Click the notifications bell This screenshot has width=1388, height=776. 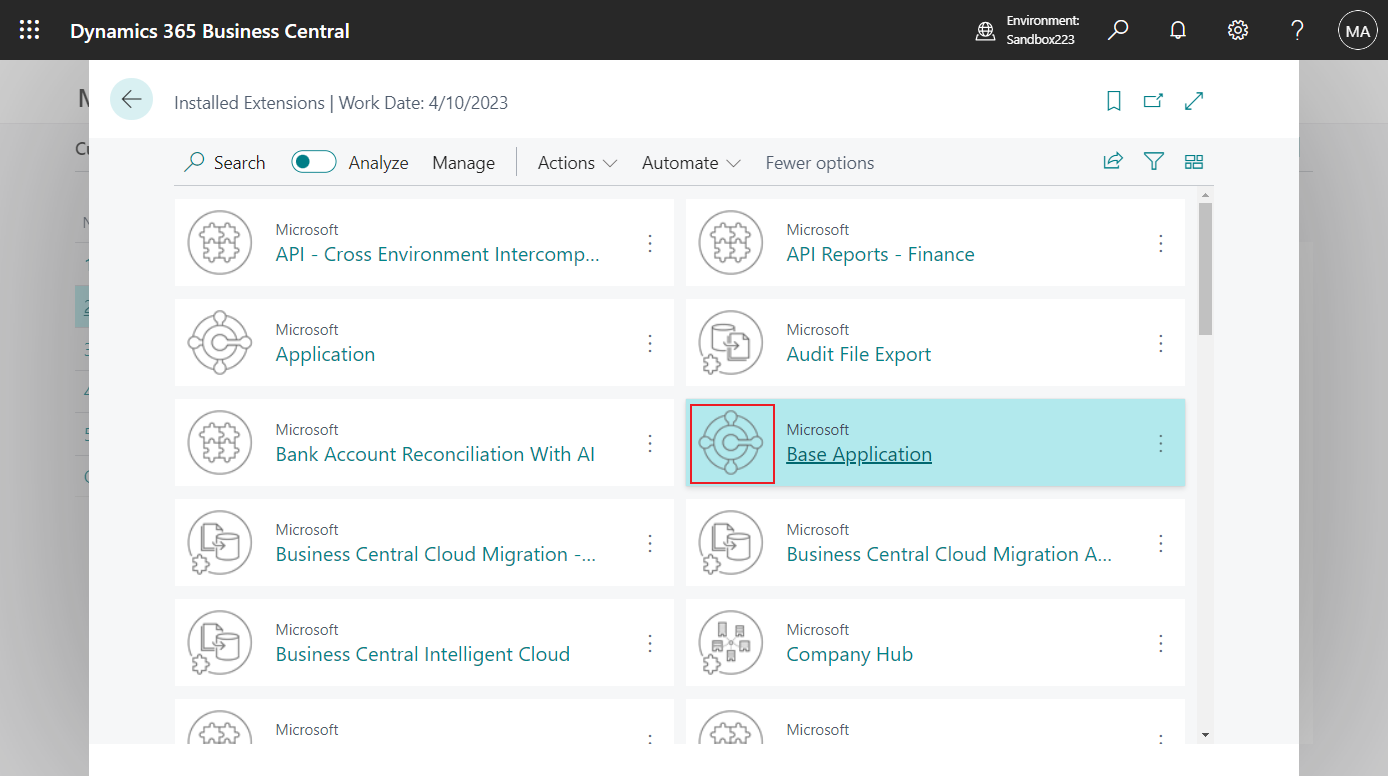point(1177,29)
